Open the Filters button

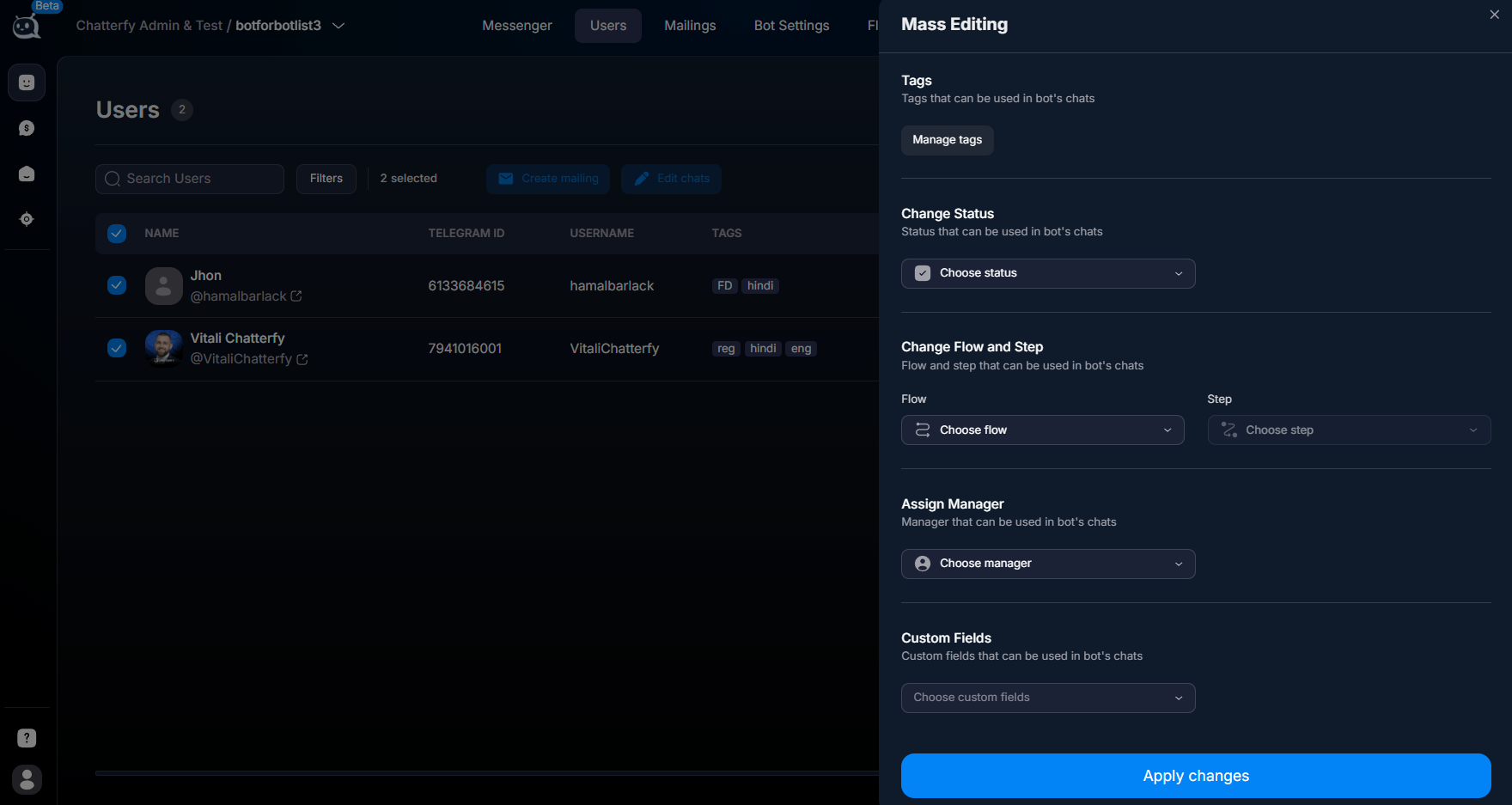coord(326,179)
